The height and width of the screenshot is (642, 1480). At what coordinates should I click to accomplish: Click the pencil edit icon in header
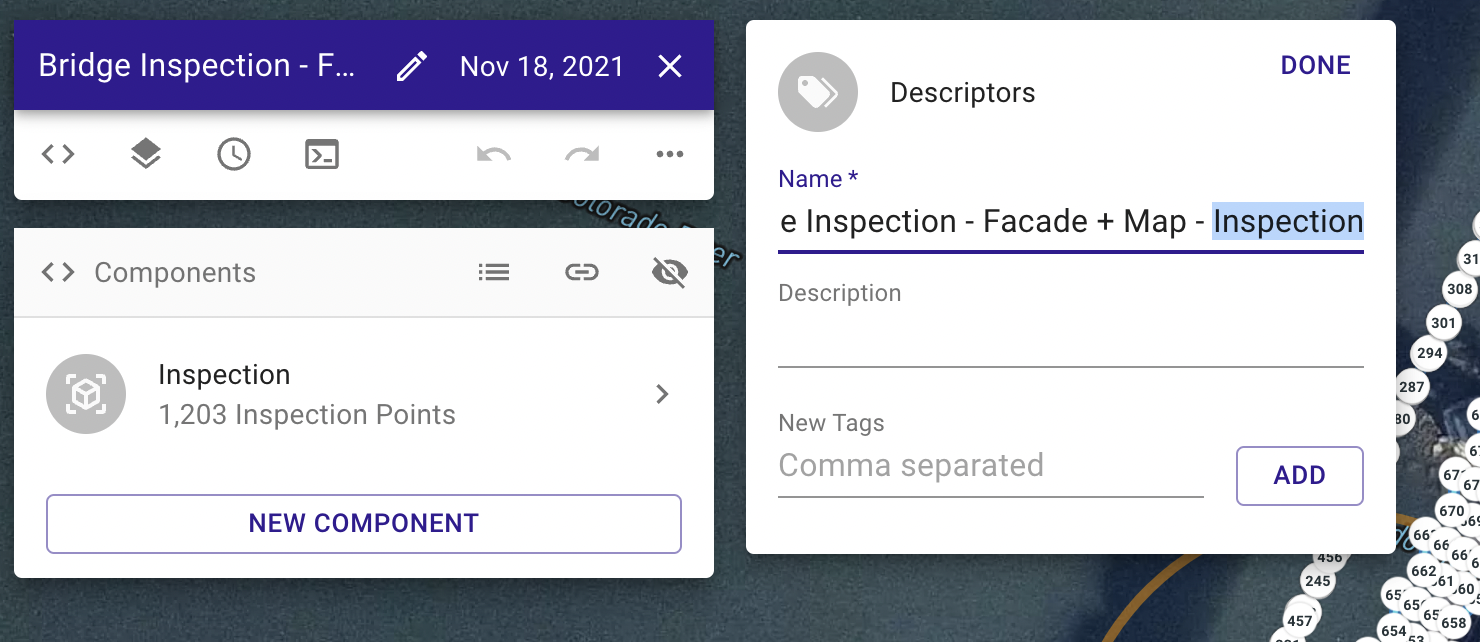411,67
